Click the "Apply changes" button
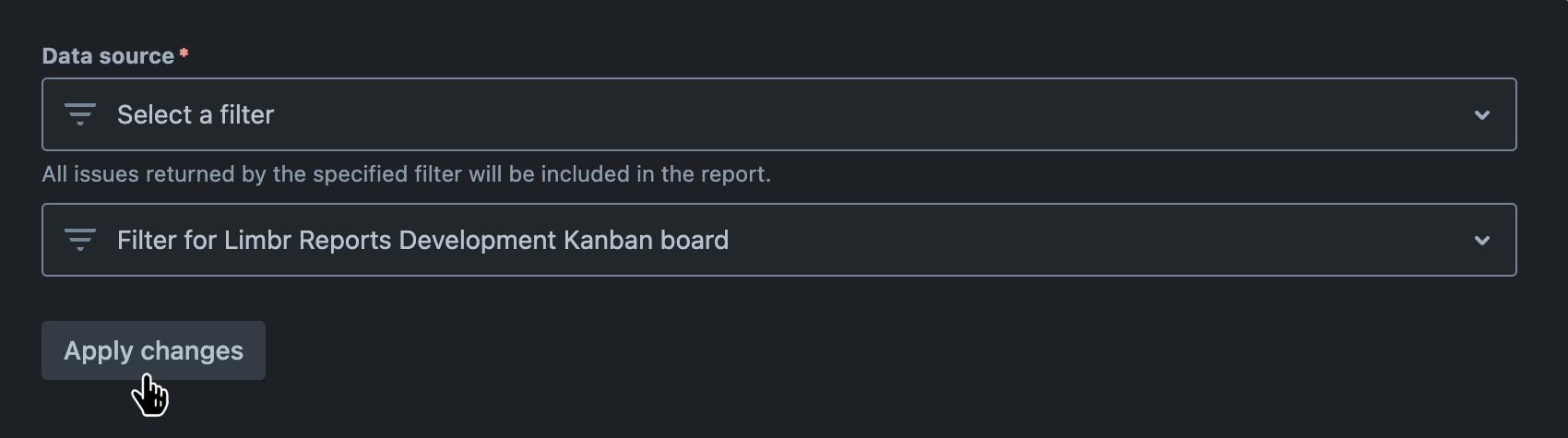1568x438 pixels. (153, 350)
